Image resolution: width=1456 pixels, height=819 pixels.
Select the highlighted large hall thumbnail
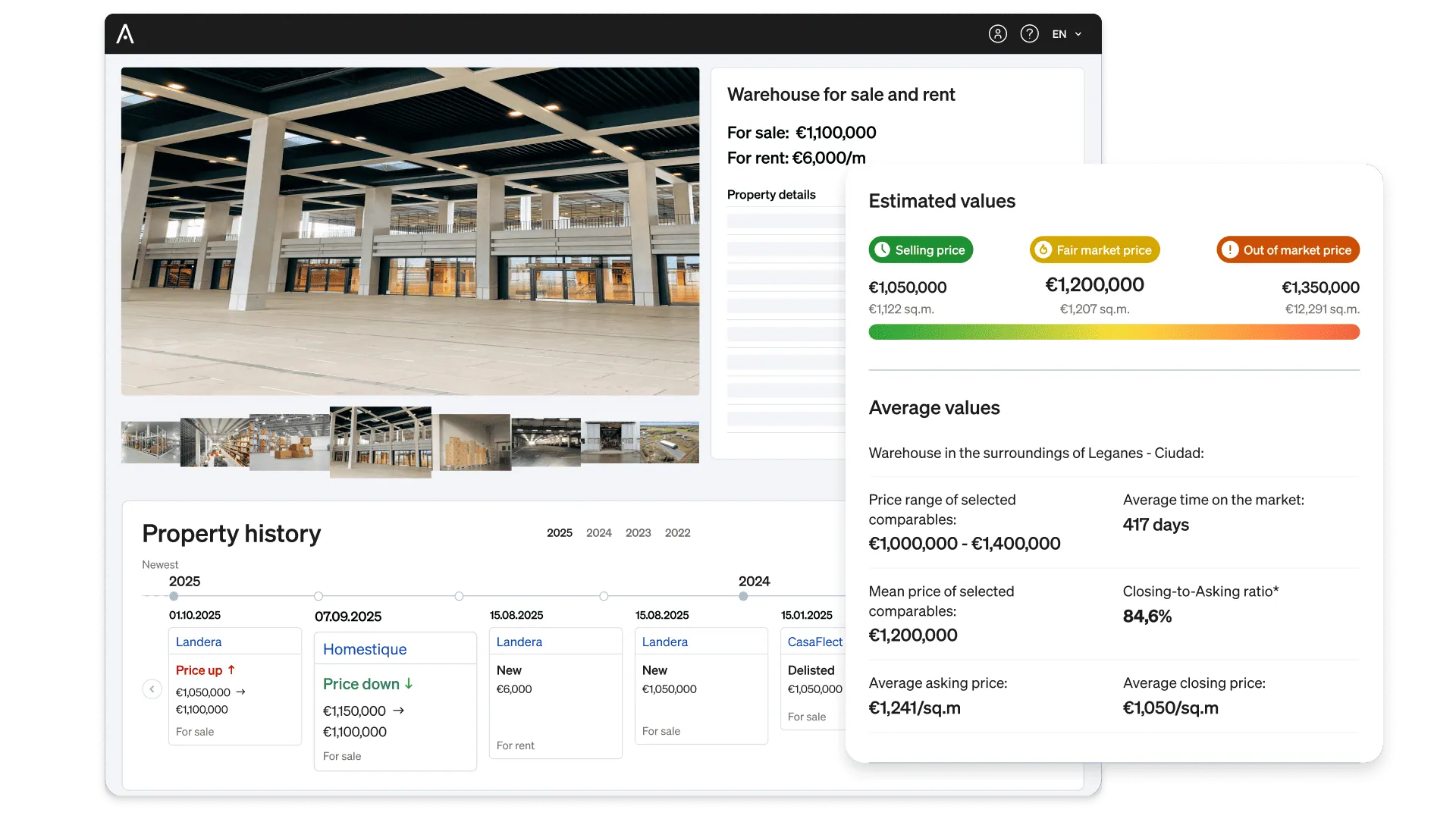click(x=381, y=442)
